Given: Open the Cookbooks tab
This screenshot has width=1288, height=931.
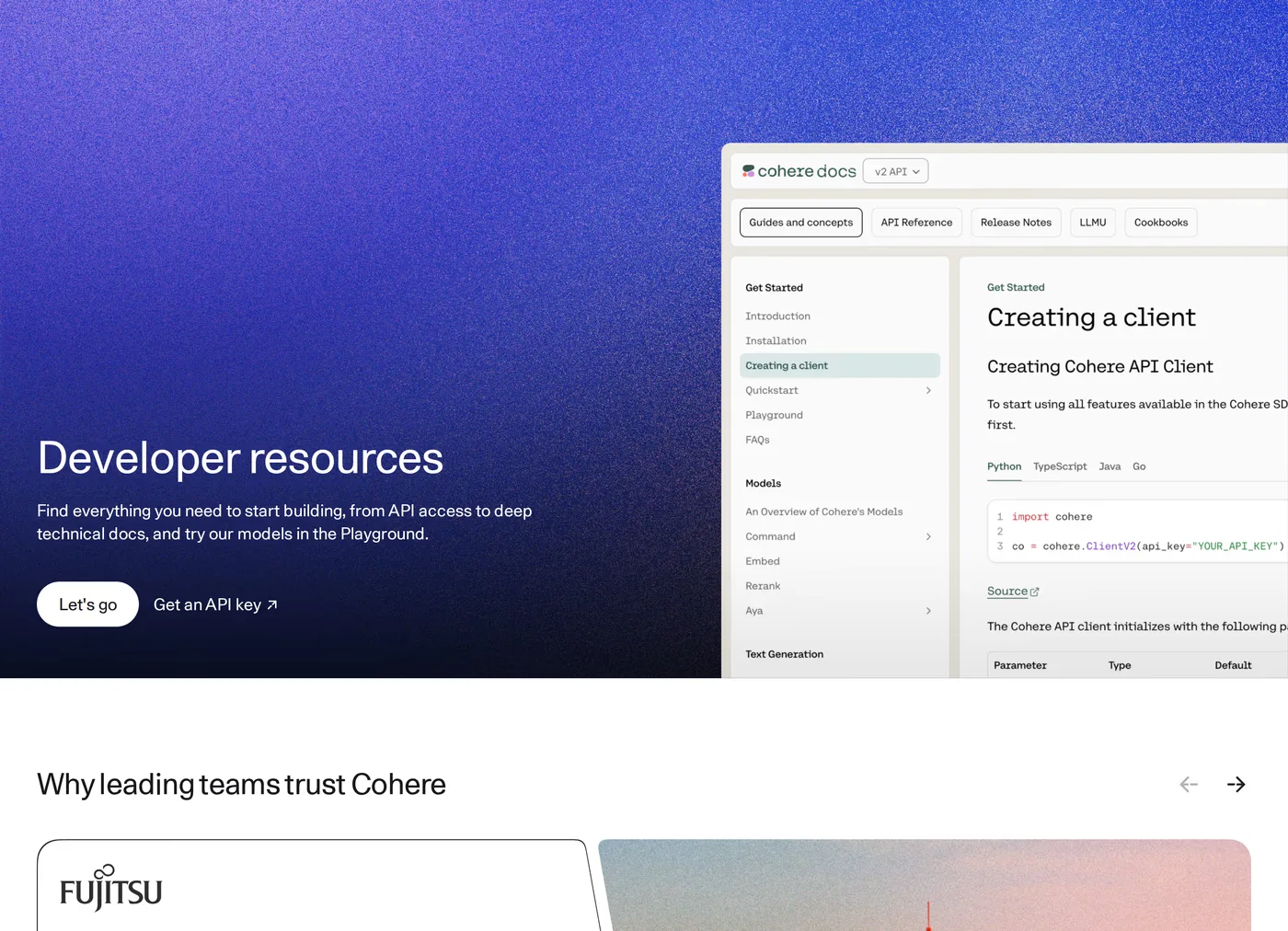Looking at the screenshot, I should point(1161,223).
